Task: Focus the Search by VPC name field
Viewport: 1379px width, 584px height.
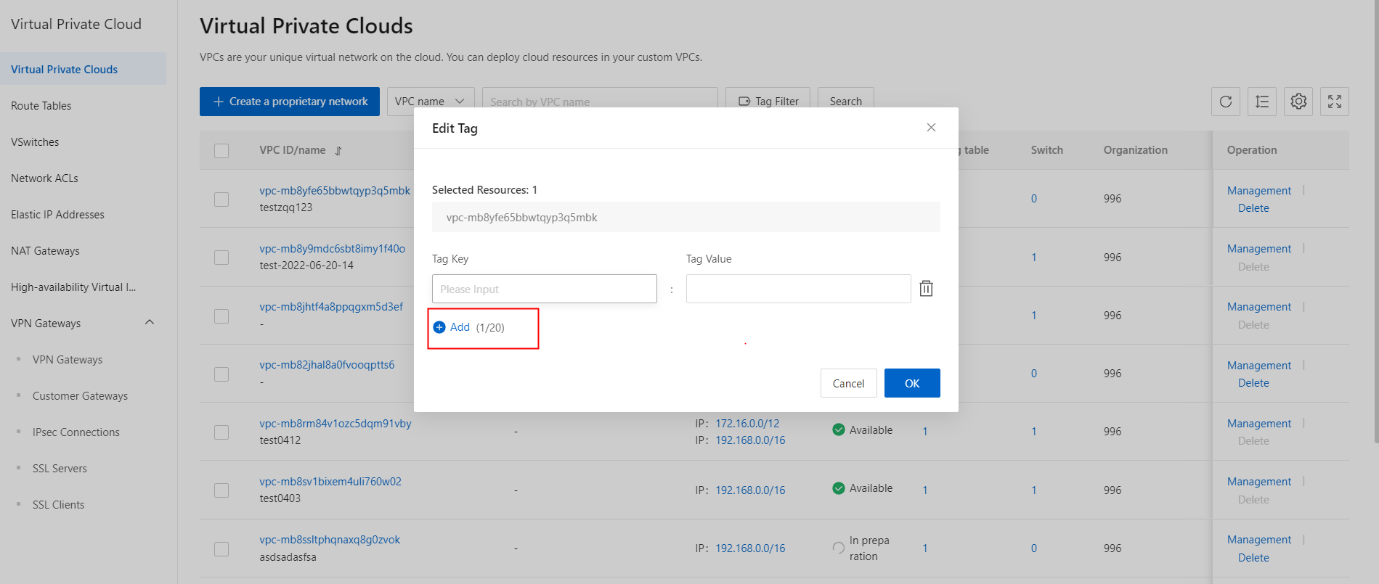Action: tap(600, 101)
